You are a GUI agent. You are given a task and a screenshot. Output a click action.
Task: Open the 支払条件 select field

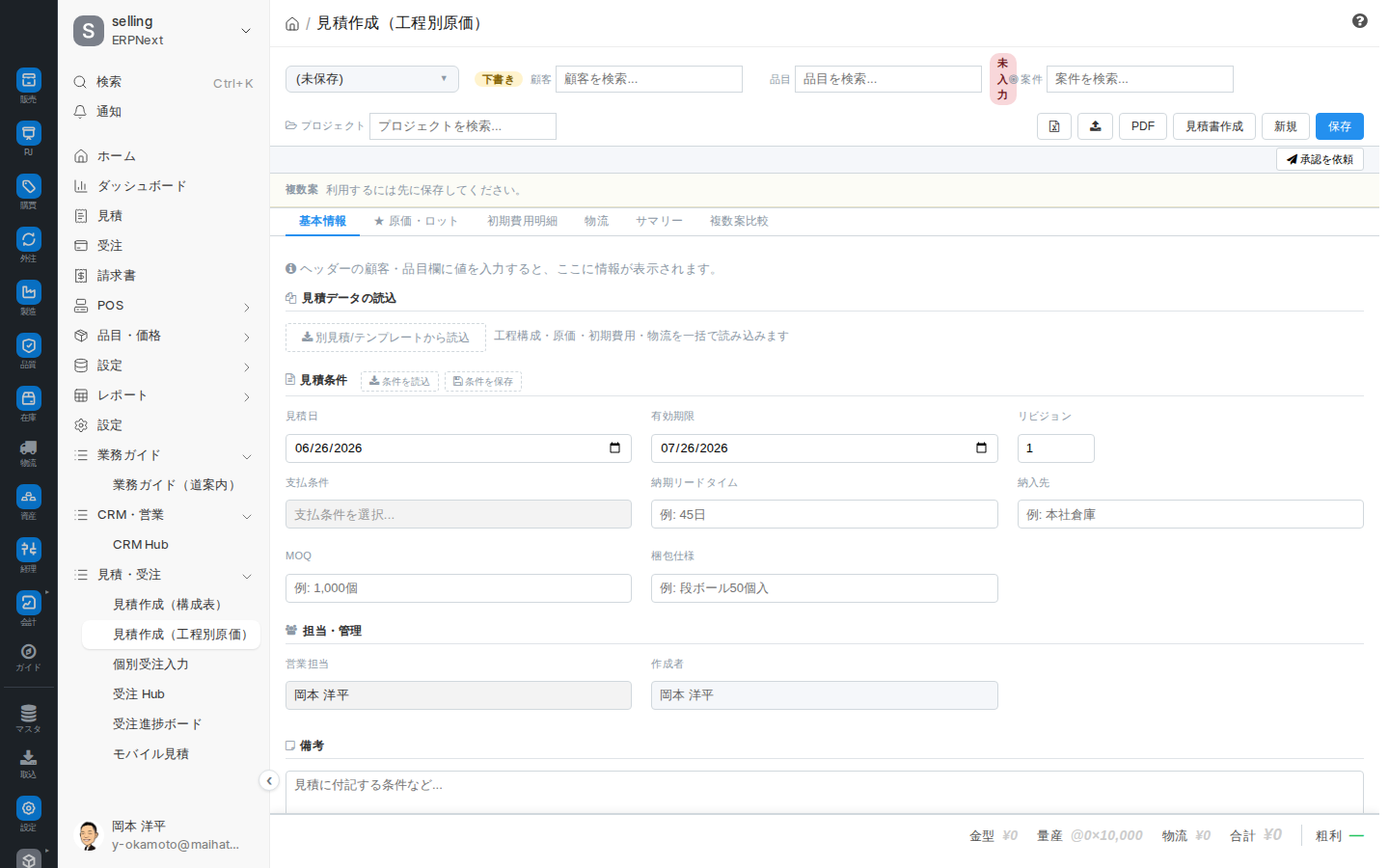point(458,514)
